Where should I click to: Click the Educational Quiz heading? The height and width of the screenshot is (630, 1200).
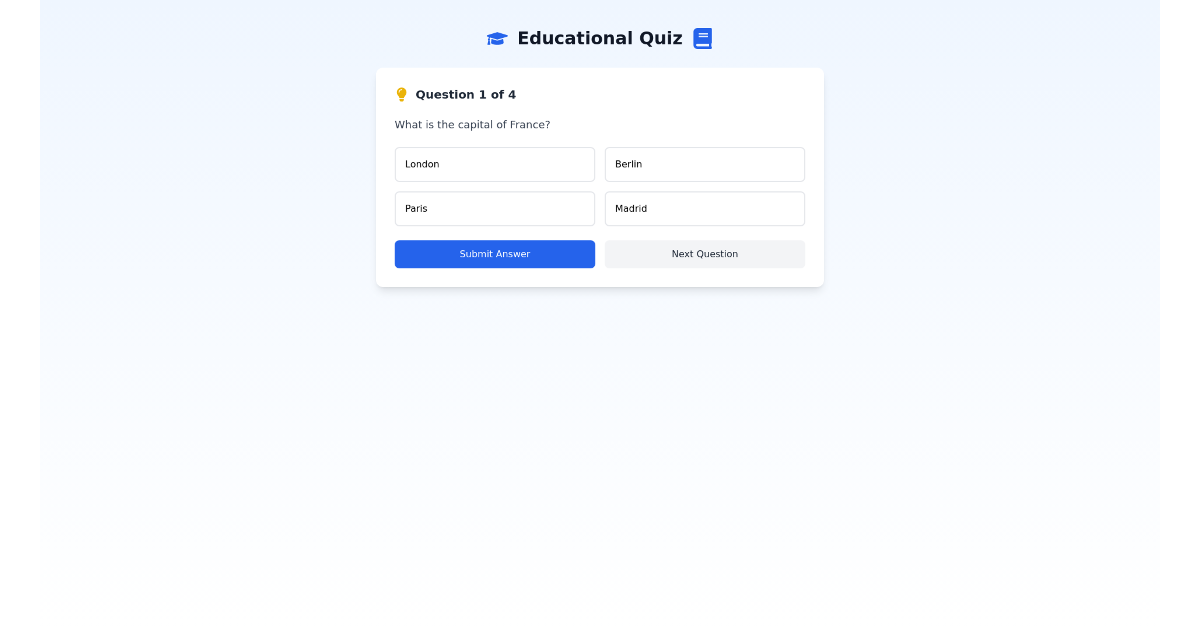coord(600,38)
